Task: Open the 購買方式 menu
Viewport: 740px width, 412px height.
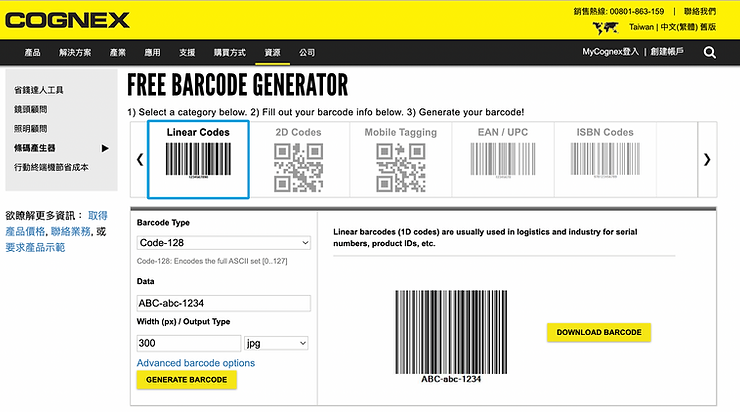Action: pos(230,52)
